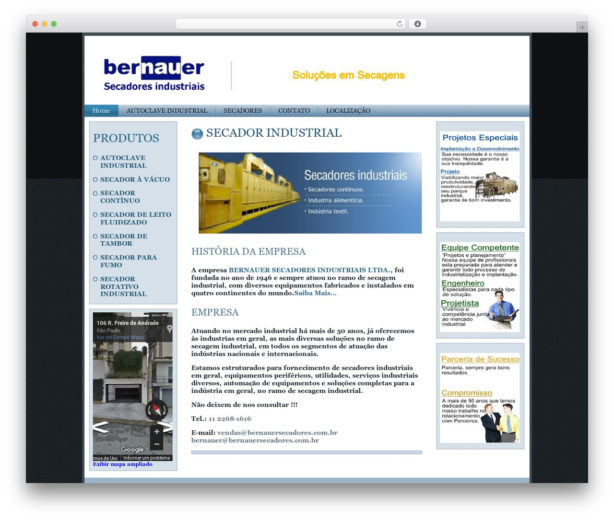Go to CONTATO menu item
Image resolution: width=614 pixels, height=520 pixels.
pos(294,111)
